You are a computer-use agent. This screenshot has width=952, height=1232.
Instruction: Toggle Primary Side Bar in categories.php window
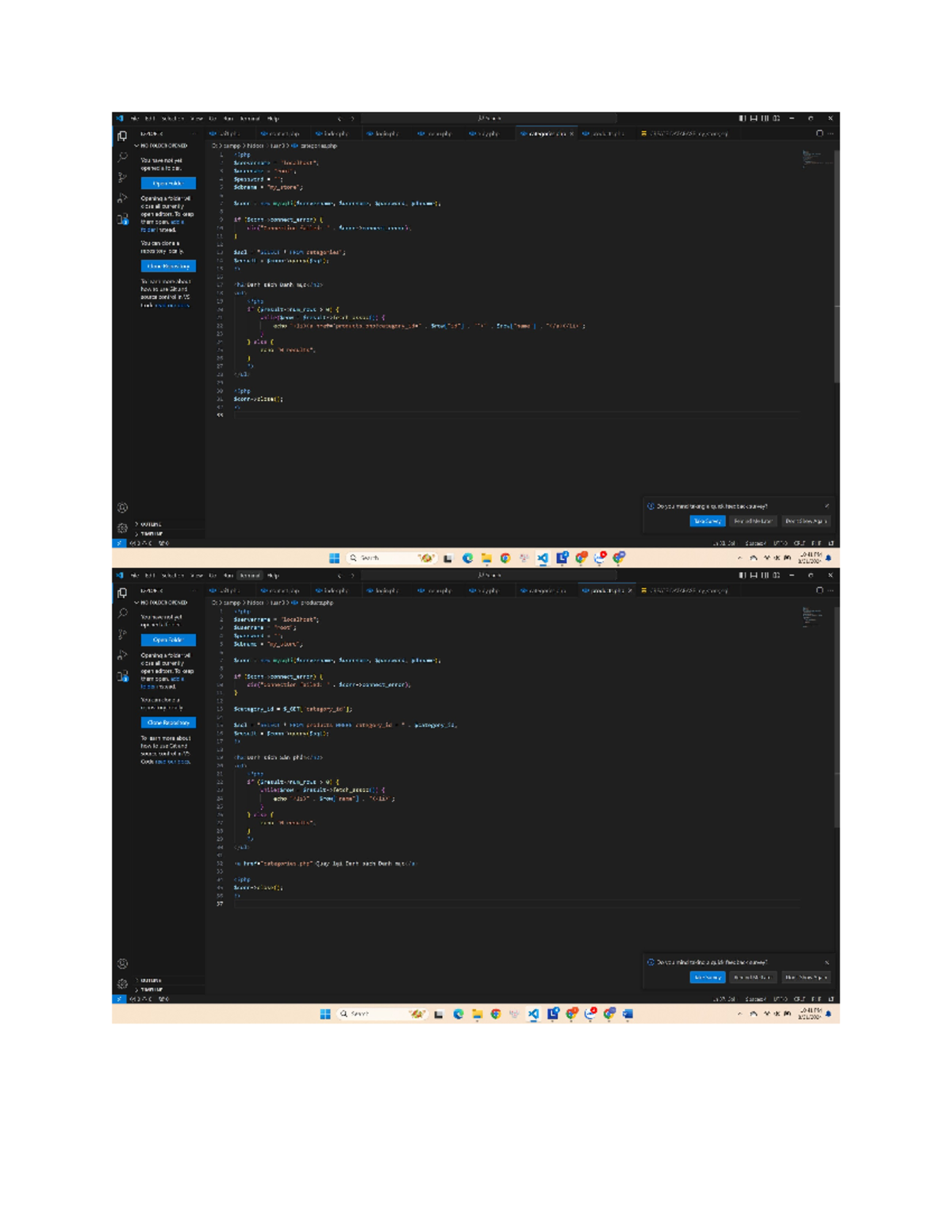[743, 118]
